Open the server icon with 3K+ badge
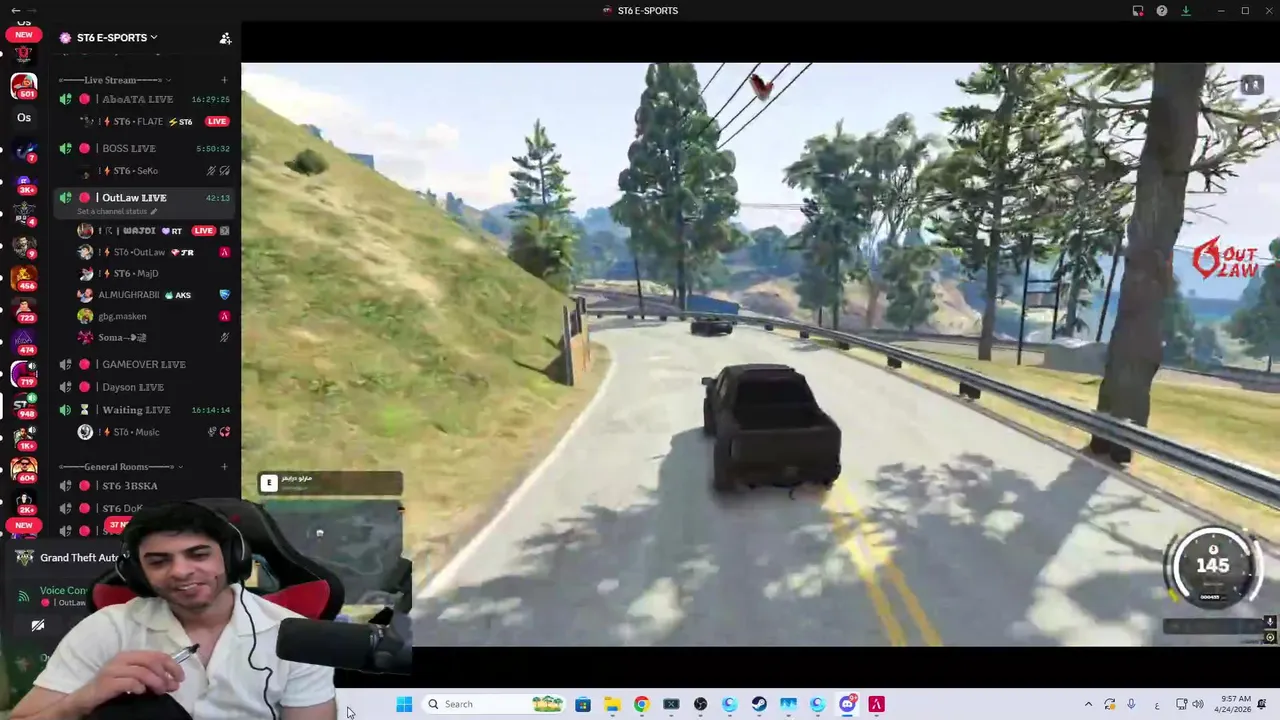 click(24, 182)
